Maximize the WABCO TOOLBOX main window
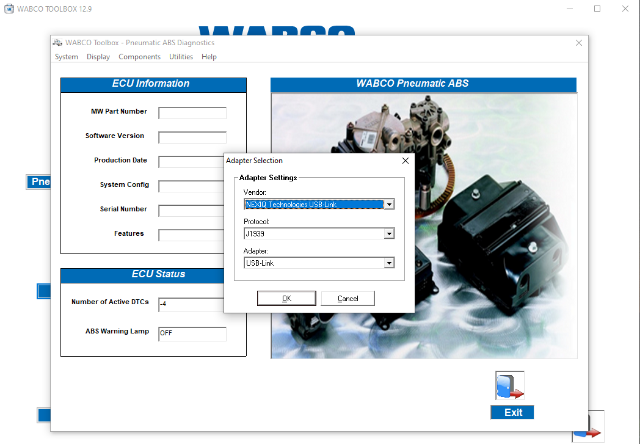This screenshot has width=640, height=444. 597,9
